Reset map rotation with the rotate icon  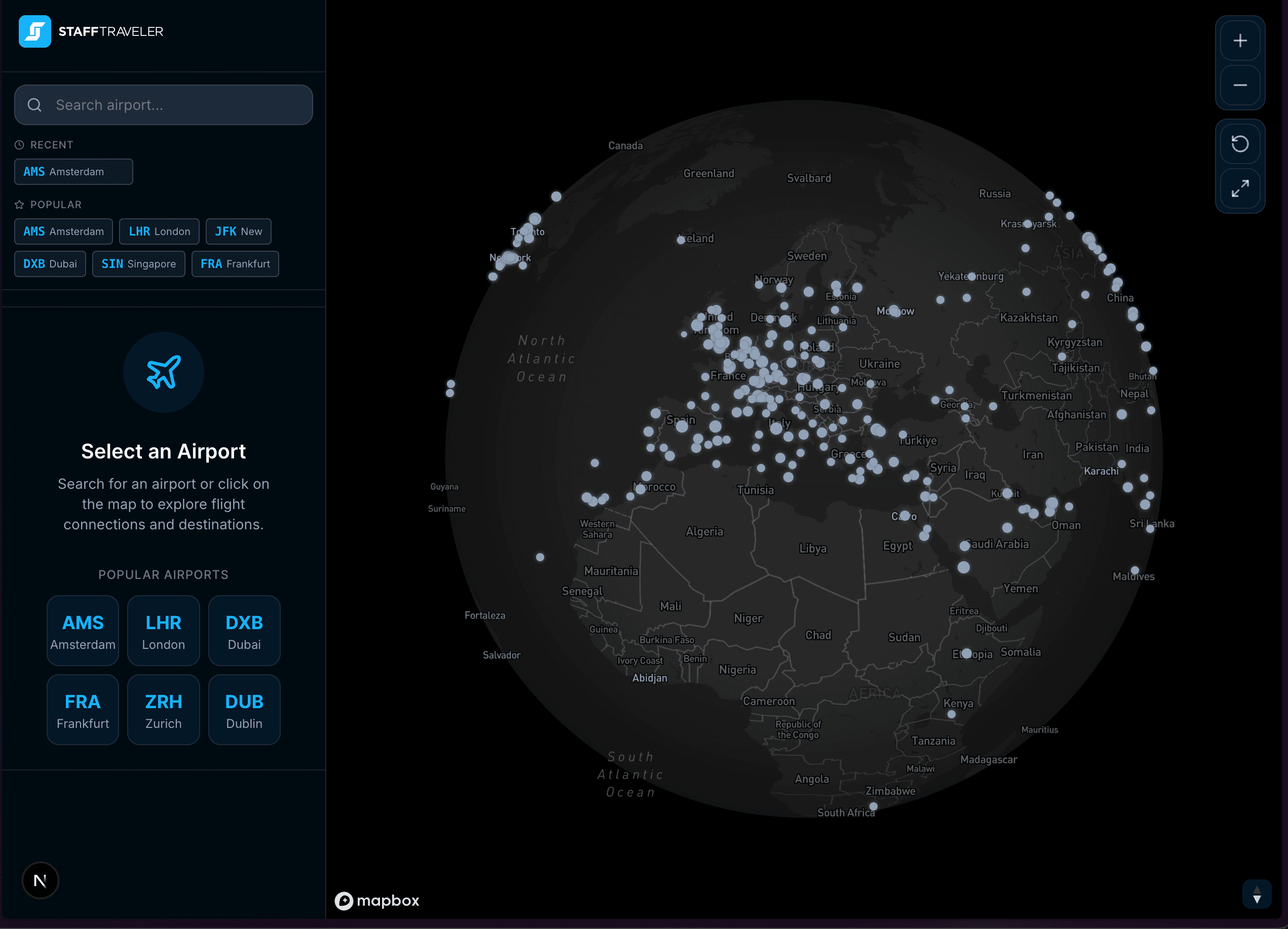(x=1240, y=143)
